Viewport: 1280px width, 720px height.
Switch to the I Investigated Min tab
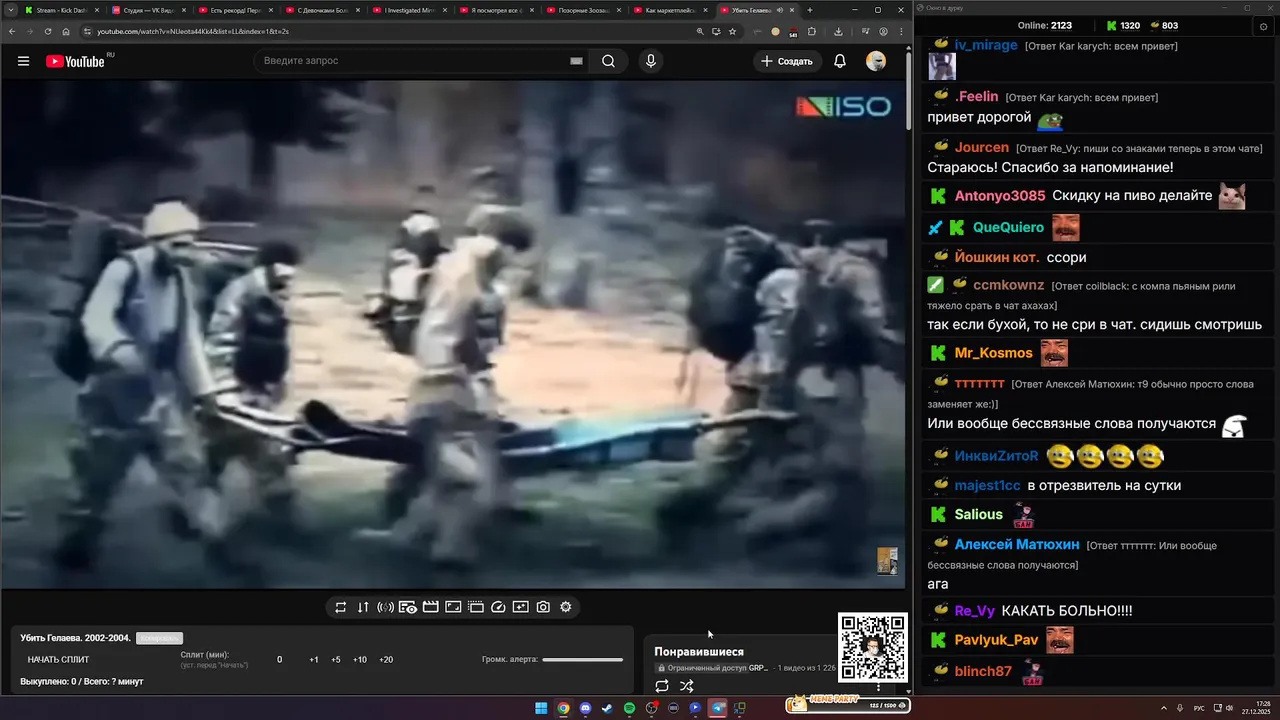pyautogui.click(x=407, y=10)
